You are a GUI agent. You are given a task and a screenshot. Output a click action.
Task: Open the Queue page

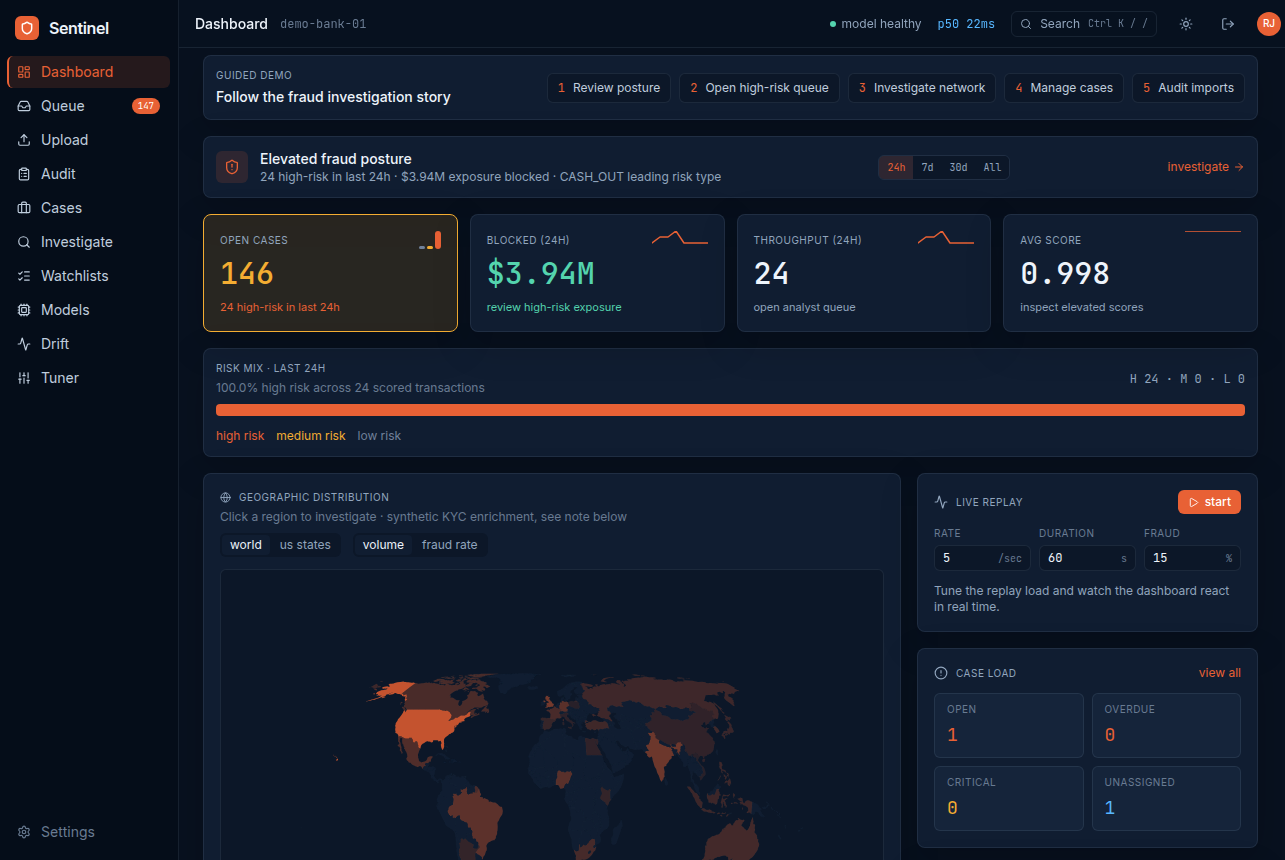pos(88,106)
